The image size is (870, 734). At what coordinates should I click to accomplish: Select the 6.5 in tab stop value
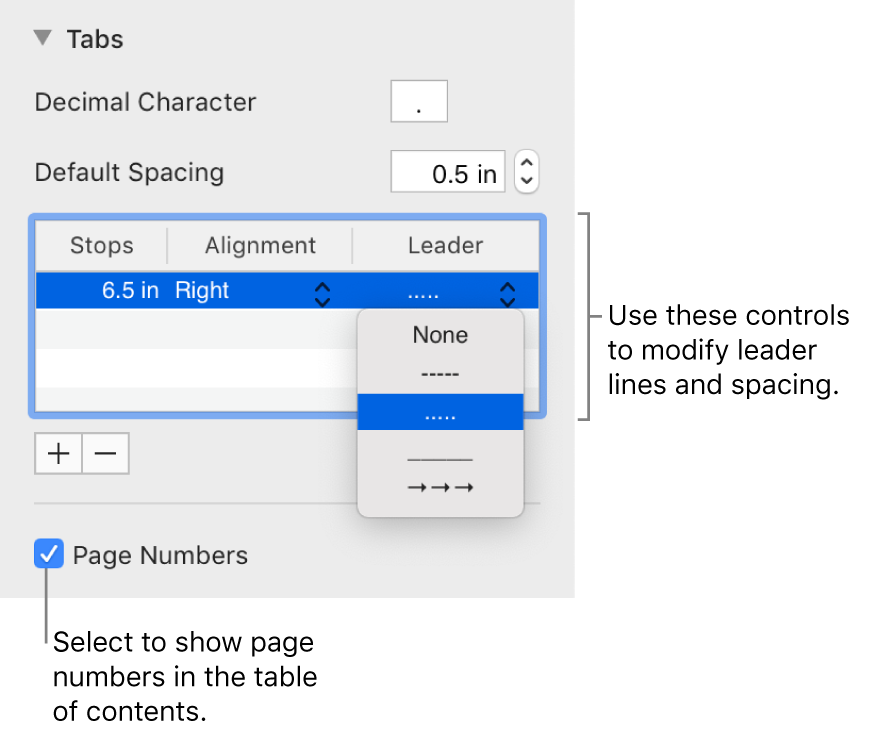[x=129, y=291]
